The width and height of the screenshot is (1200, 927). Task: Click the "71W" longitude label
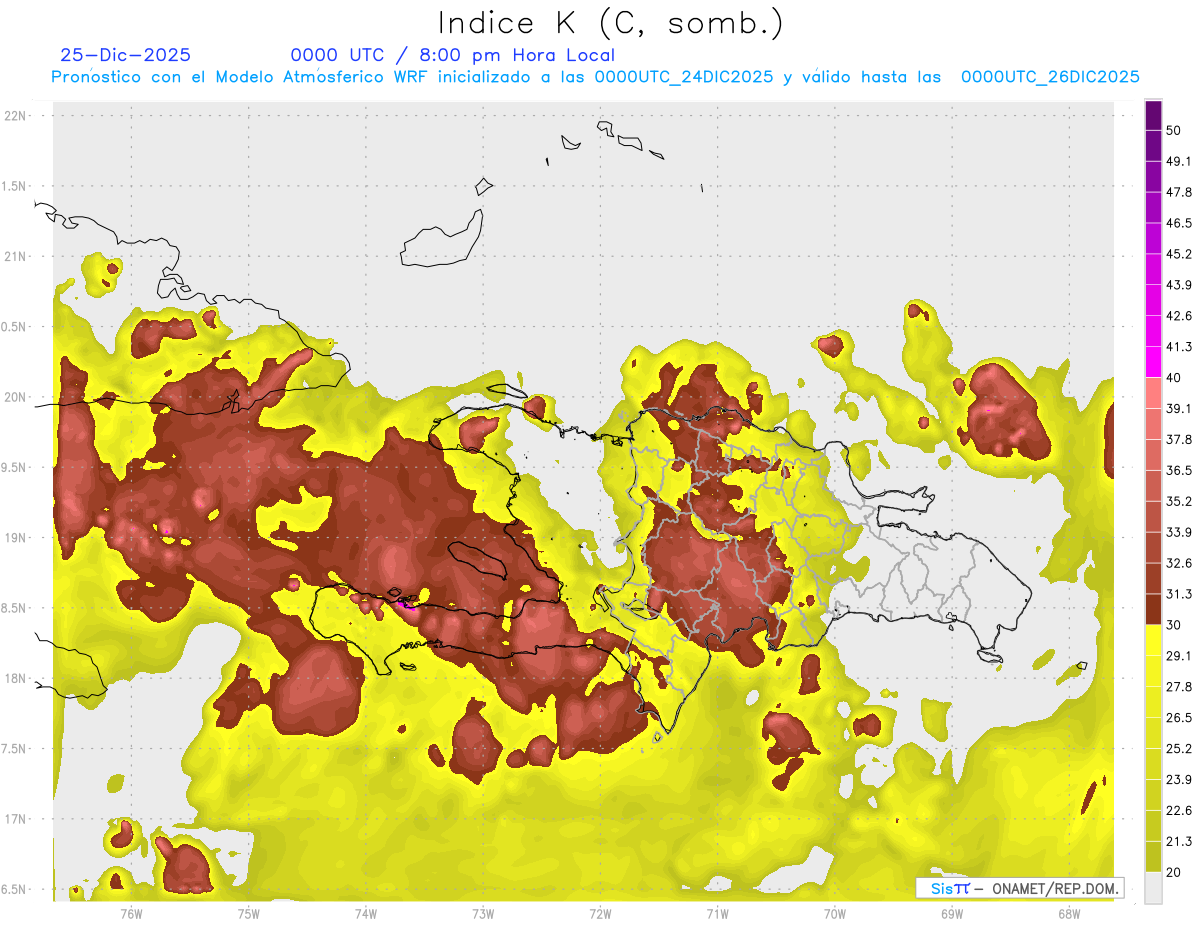(717, 914)
